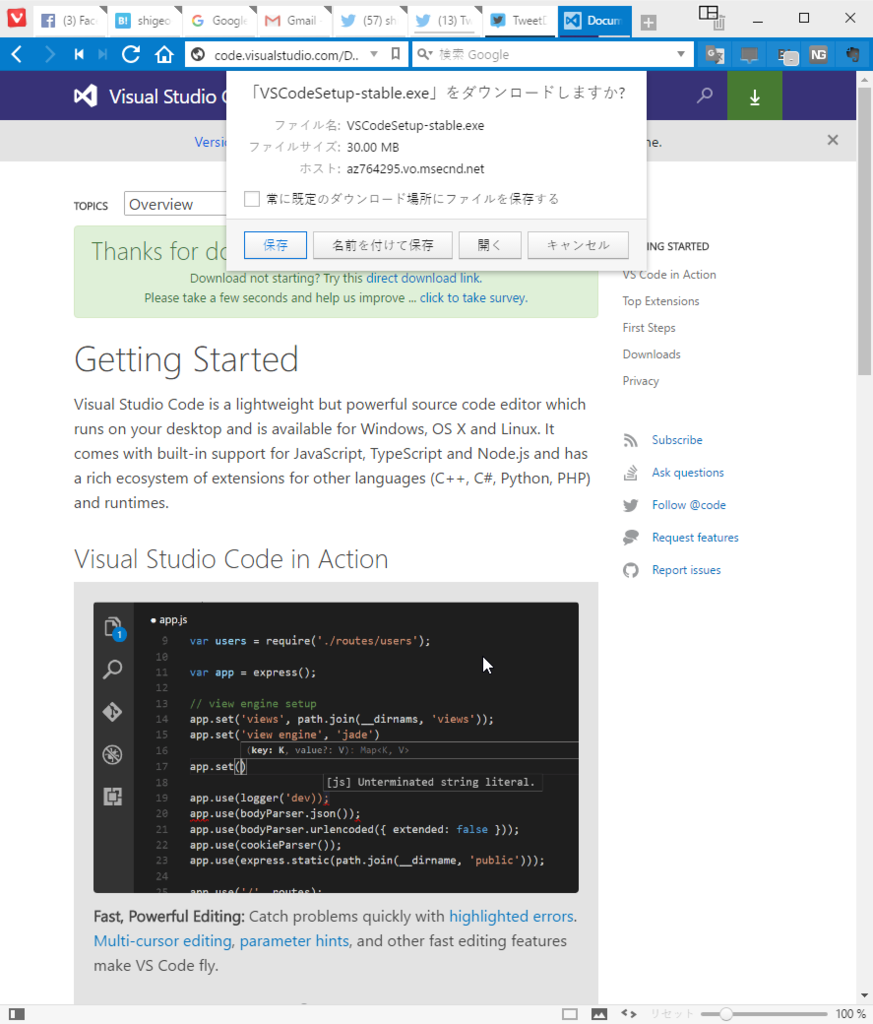
Task: Click the Google search input field
Action: point(554,55)
